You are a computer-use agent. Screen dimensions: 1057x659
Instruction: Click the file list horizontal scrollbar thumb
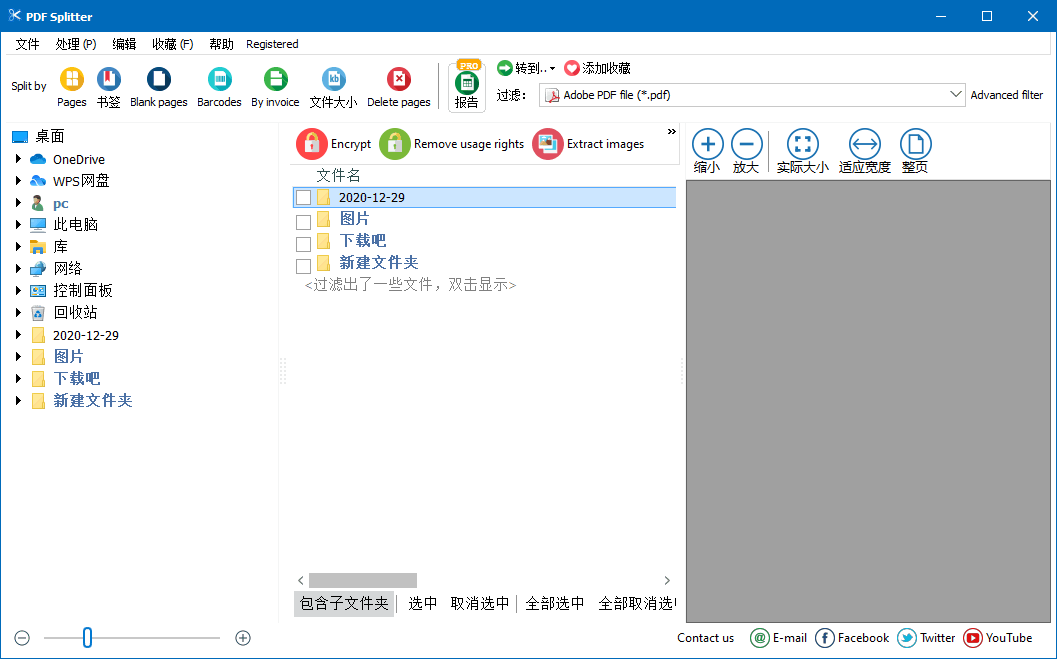click(x=363, y=581)
